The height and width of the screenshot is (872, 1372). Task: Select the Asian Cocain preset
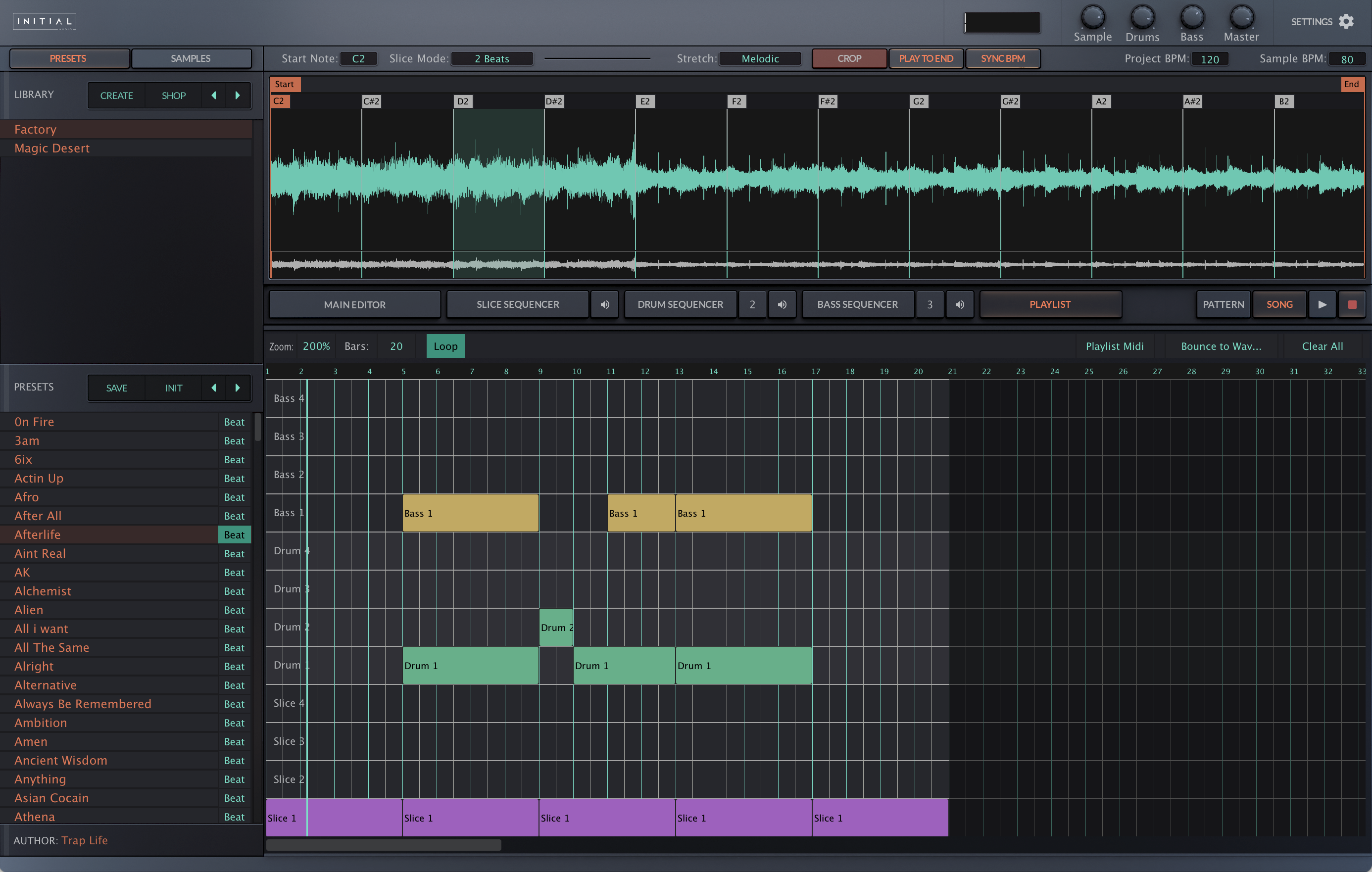108,797
